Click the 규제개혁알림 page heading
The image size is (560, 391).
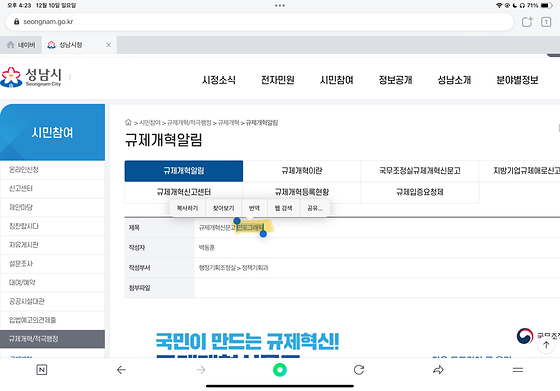[x=164, y=140]
